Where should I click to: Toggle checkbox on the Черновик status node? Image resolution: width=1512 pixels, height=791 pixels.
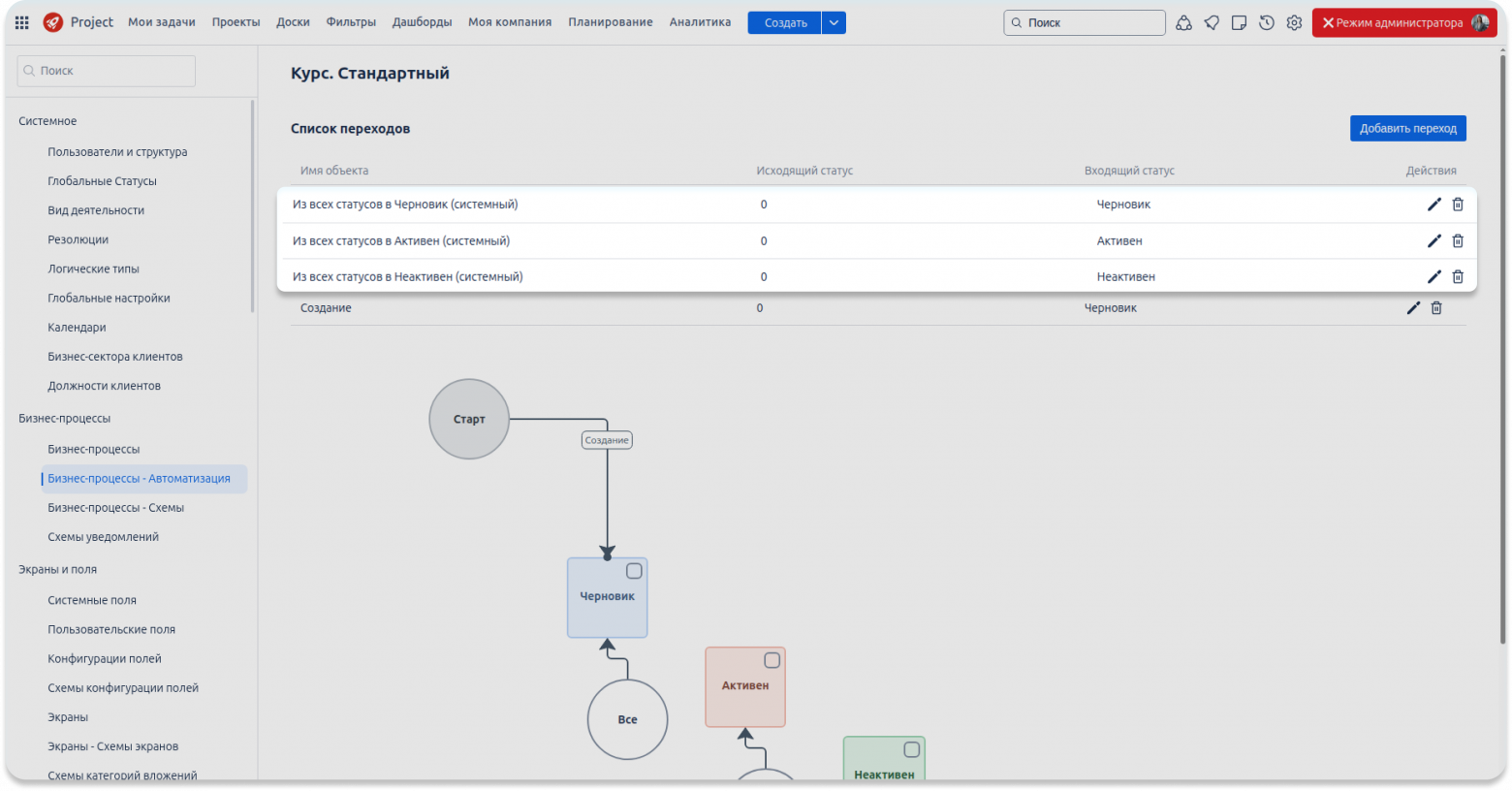pos(634,571)
